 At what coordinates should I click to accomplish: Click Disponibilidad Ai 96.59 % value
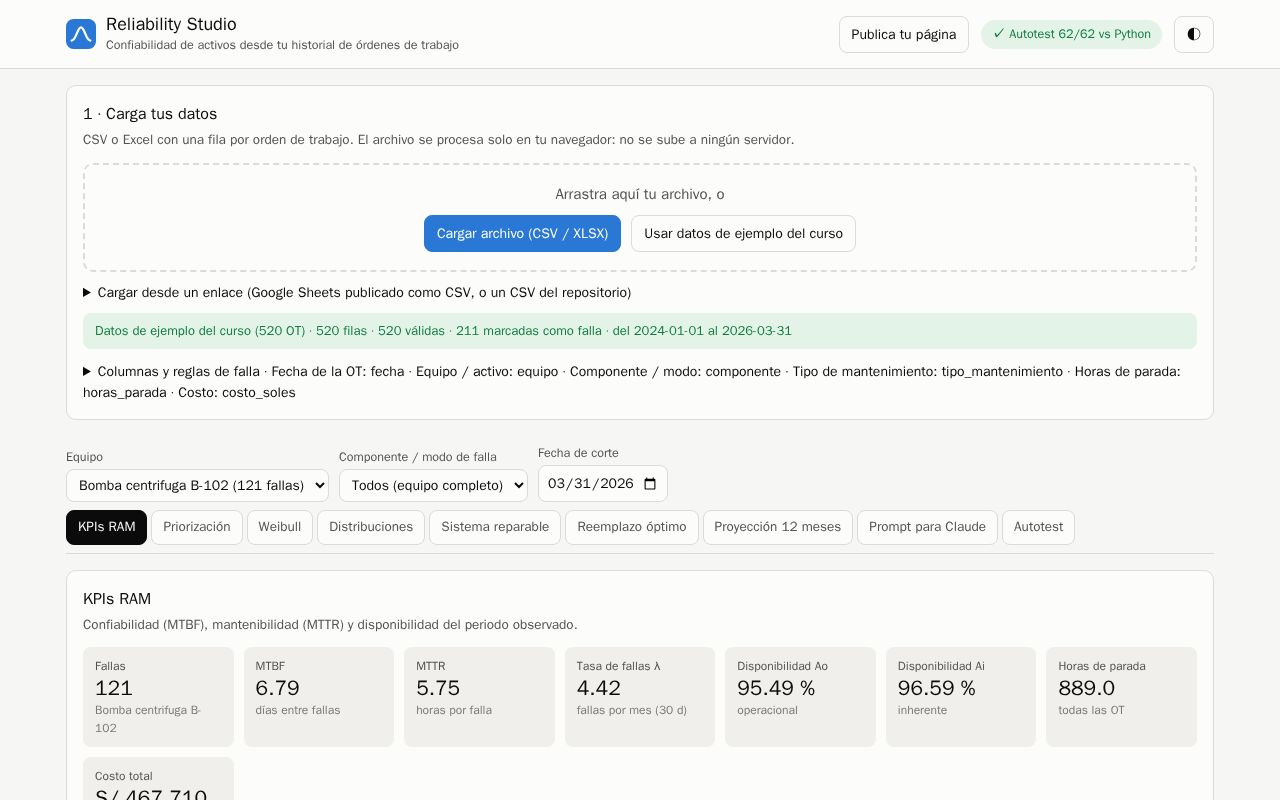(x=937, y=688)
